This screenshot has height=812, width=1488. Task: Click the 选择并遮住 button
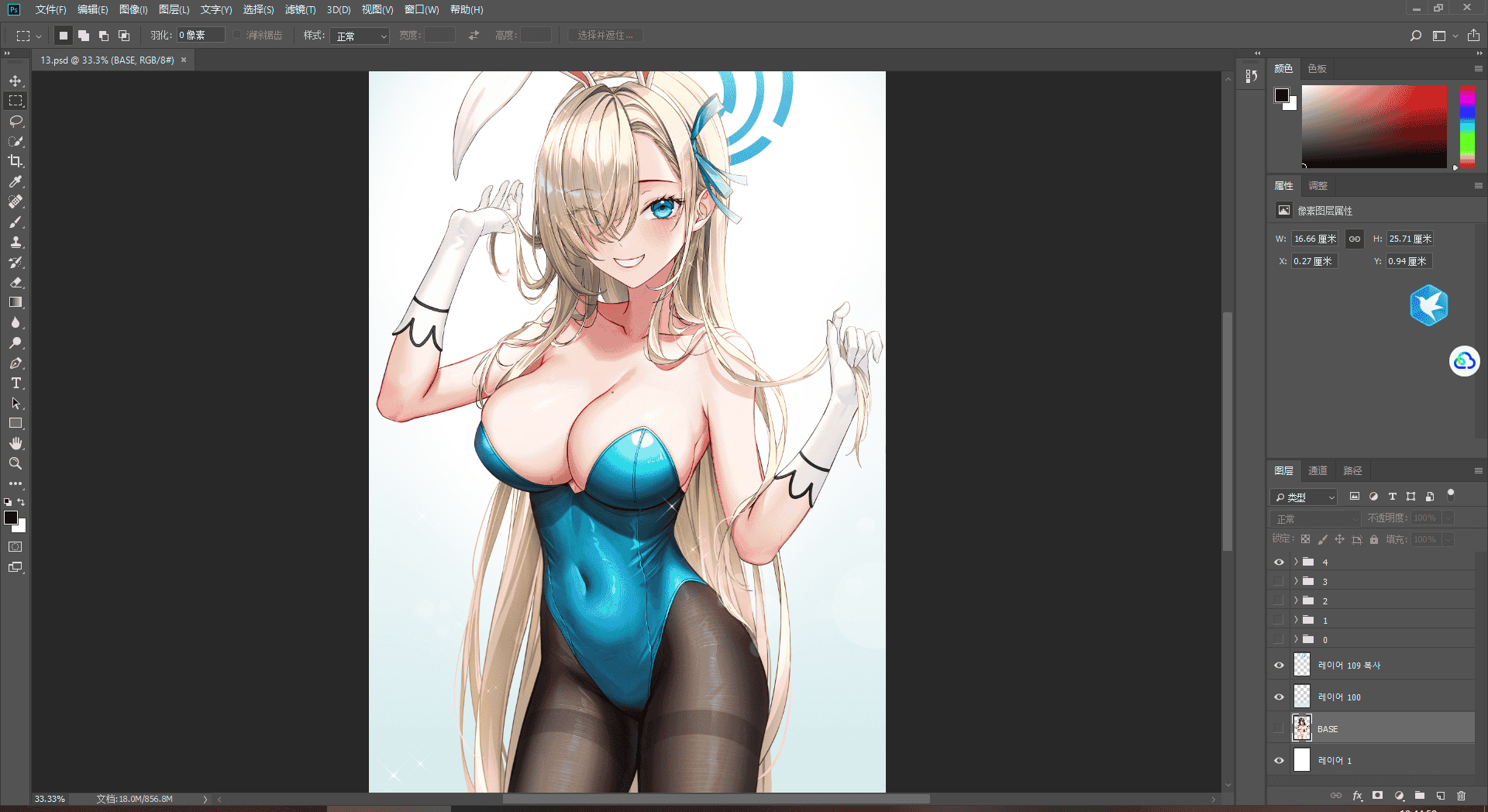604,36
